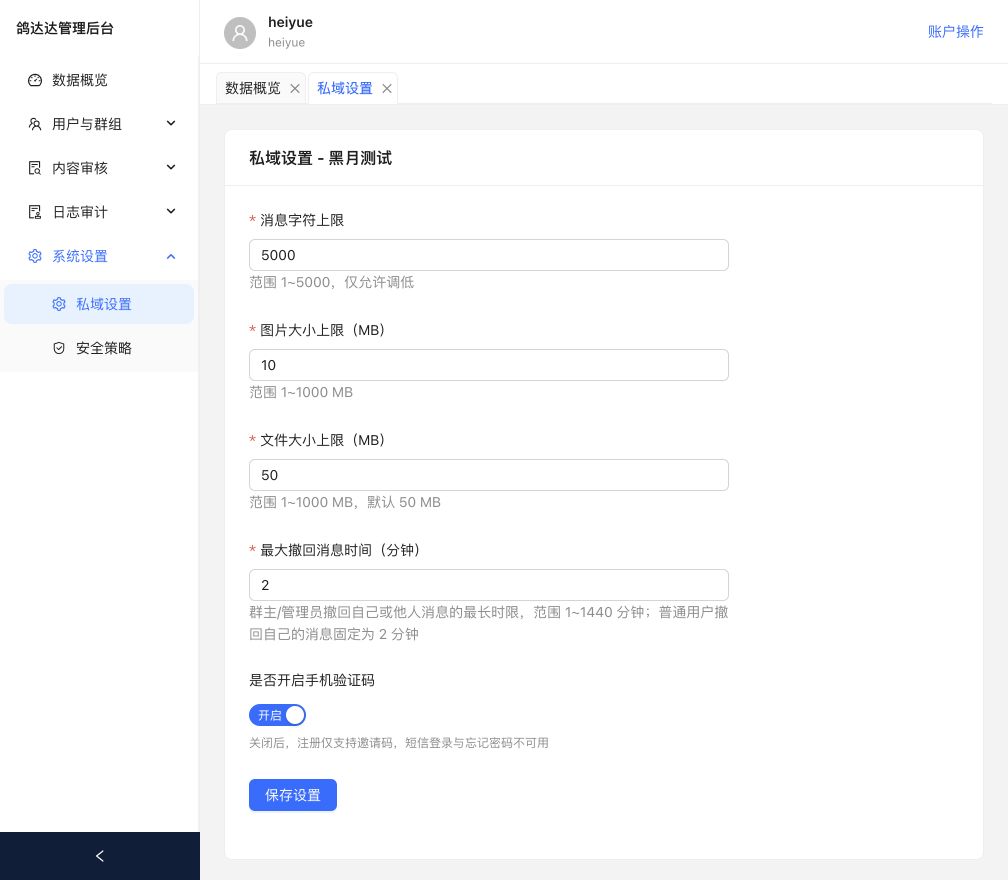The height and width of the screenshot is (880, 1008).
Task: Open the 账户操作 link
Action: click(955, 31)
